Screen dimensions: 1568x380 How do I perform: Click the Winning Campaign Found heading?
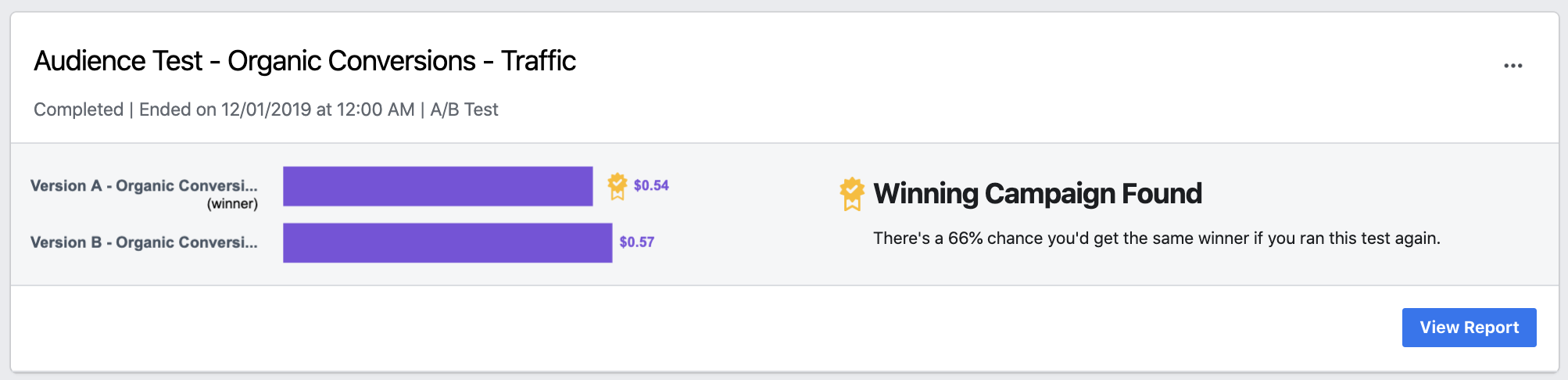1037,193
